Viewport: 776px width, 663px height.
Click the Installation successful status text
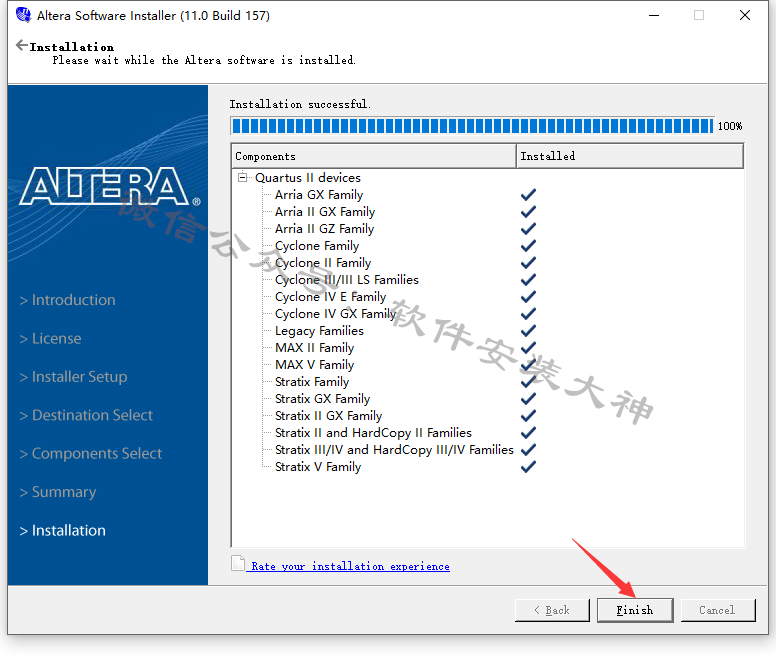tap(300, 104)
